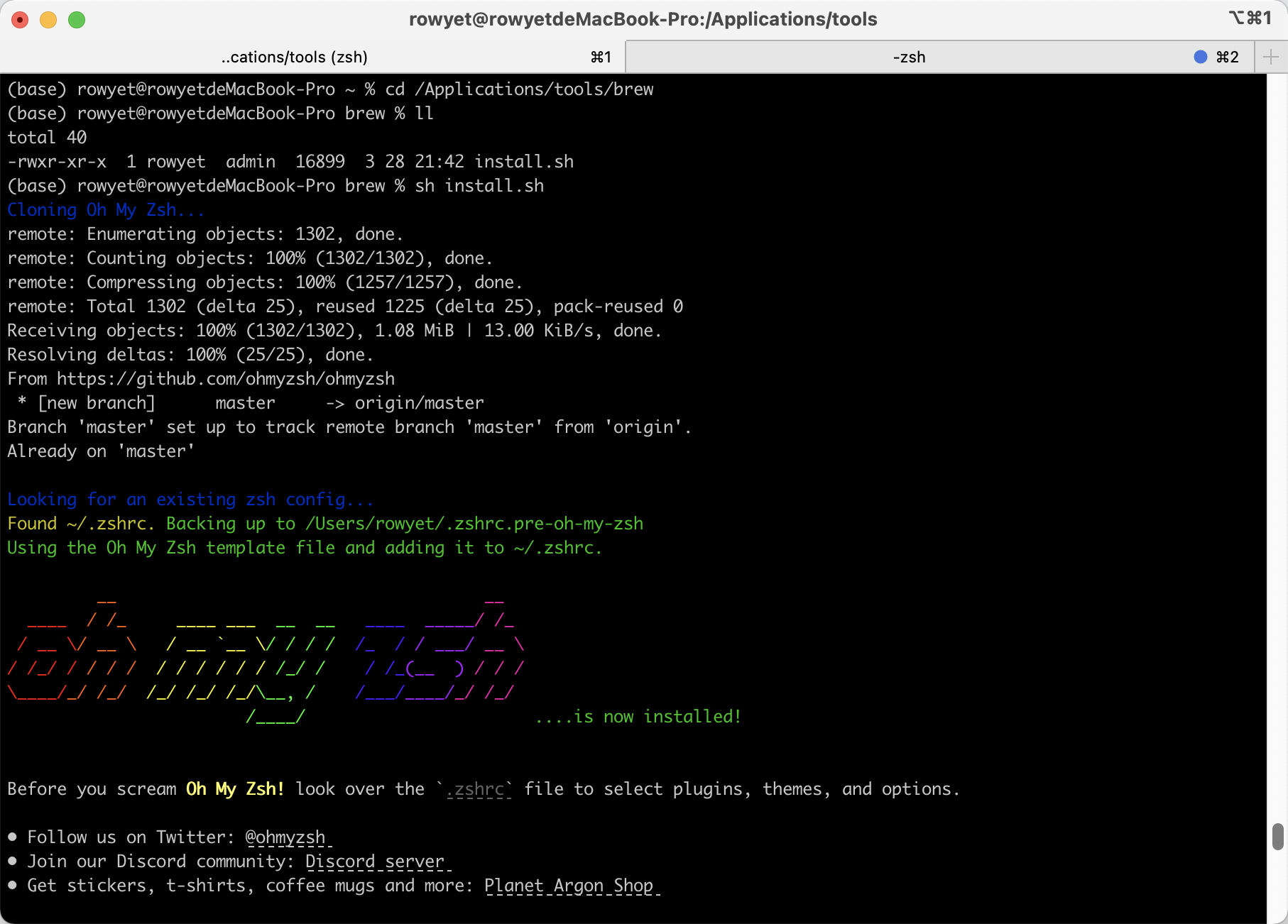Image resolution: width=1288 pixels, height=924 pixels.
Task: Open the @ohmyzsh Twitter link
Action: coord(285,837)
